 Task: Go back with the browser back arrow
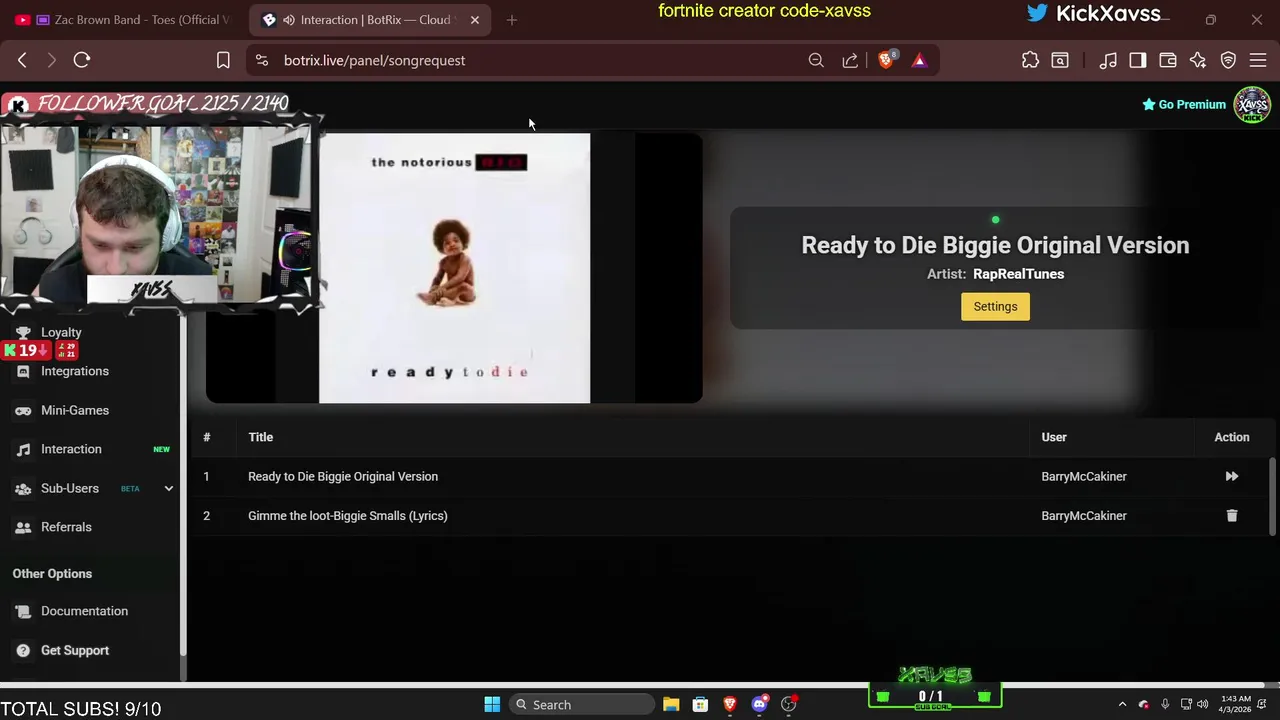pyautogui.click(x=22, y=60)
